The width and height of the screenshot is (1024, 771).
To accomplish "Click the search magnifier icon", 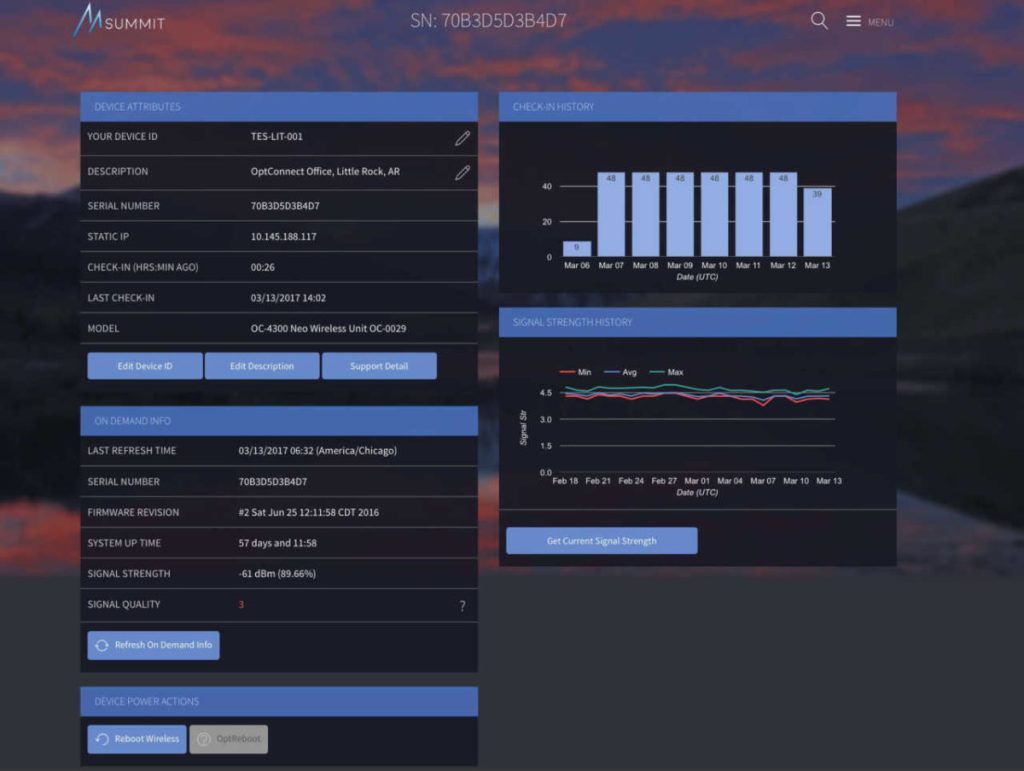I will pyautogui.click(x=819, y=21).
